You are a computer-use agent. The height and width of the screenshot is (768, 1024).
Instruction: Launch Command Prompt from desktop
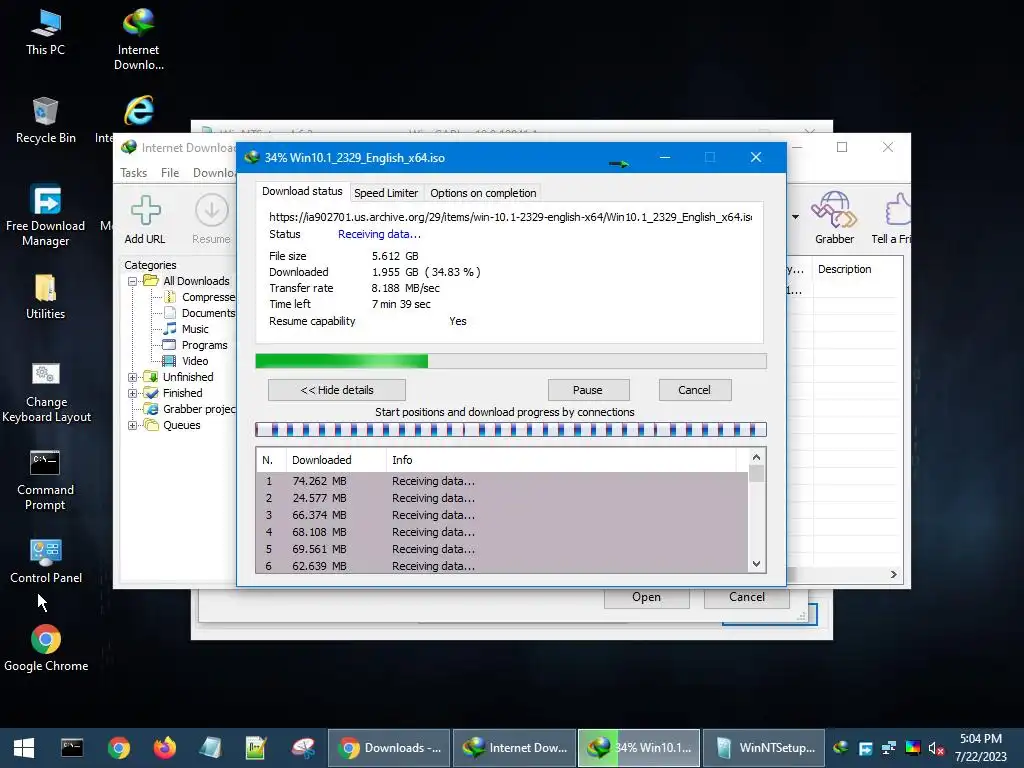pyautogui.click(x=45, y=481)
